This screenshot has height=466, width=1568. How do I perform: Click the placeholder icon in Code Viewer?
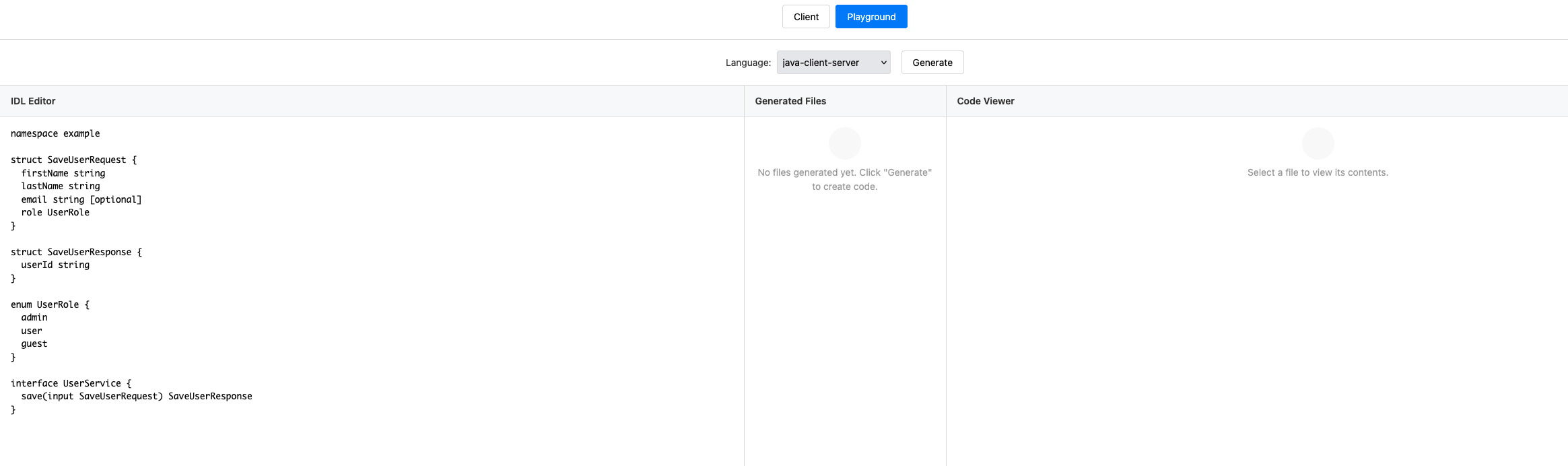pos(1318,143)
